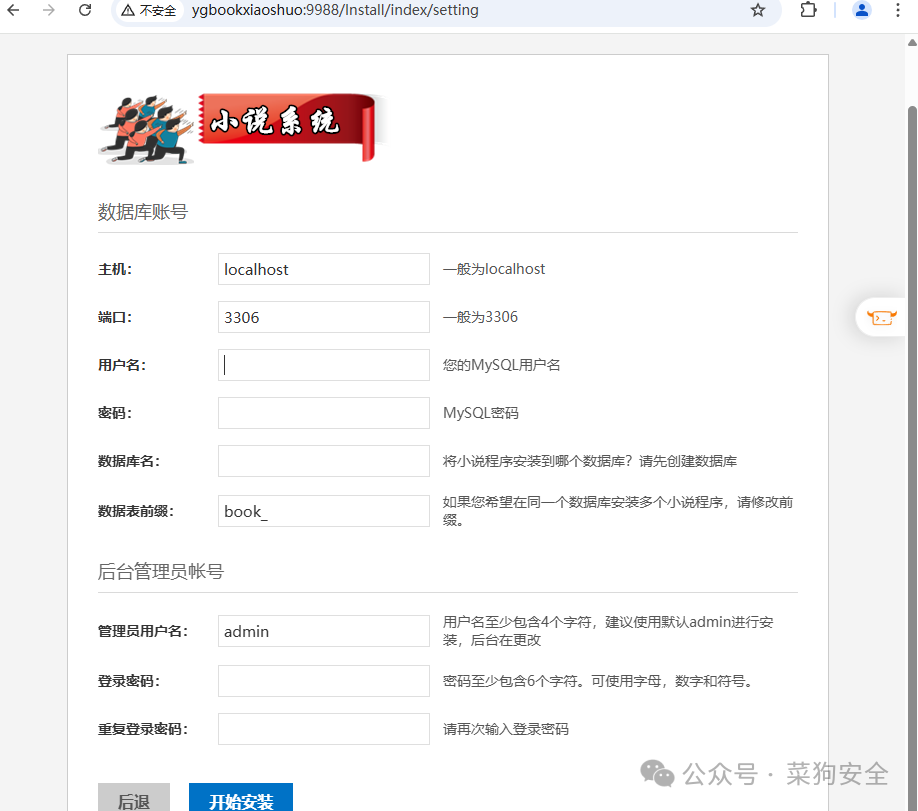Screen dimensions: 918x811
Task: Click the address bar URL text
Action: (x=335, y=10)
